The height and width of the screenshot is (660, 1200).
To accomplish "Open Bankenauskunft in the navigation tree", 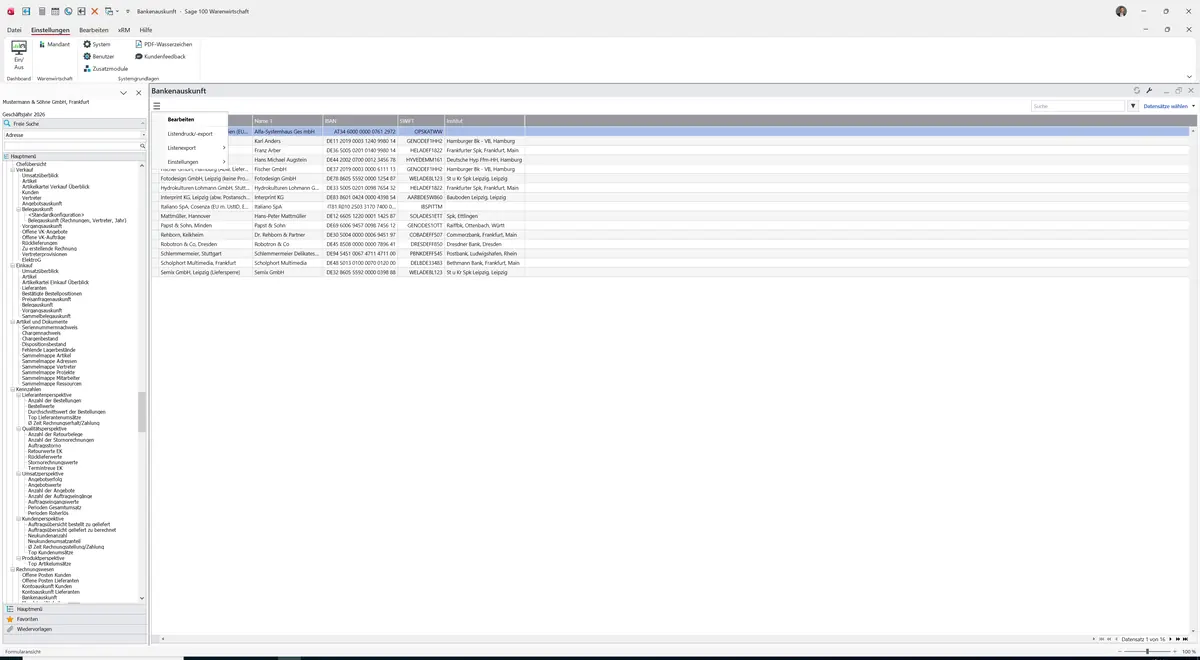I will [40, 597].
